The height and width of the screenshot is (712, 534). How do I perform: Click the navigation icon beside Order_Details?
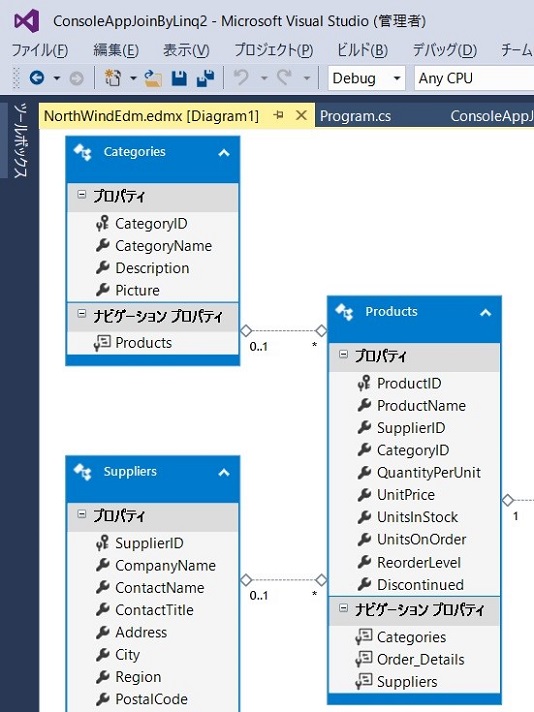[x=364, y=659]
